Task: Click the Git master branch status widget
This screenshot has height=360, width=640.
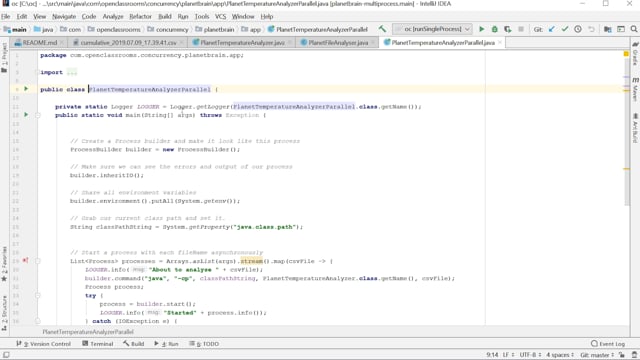Action: (597, 355)
